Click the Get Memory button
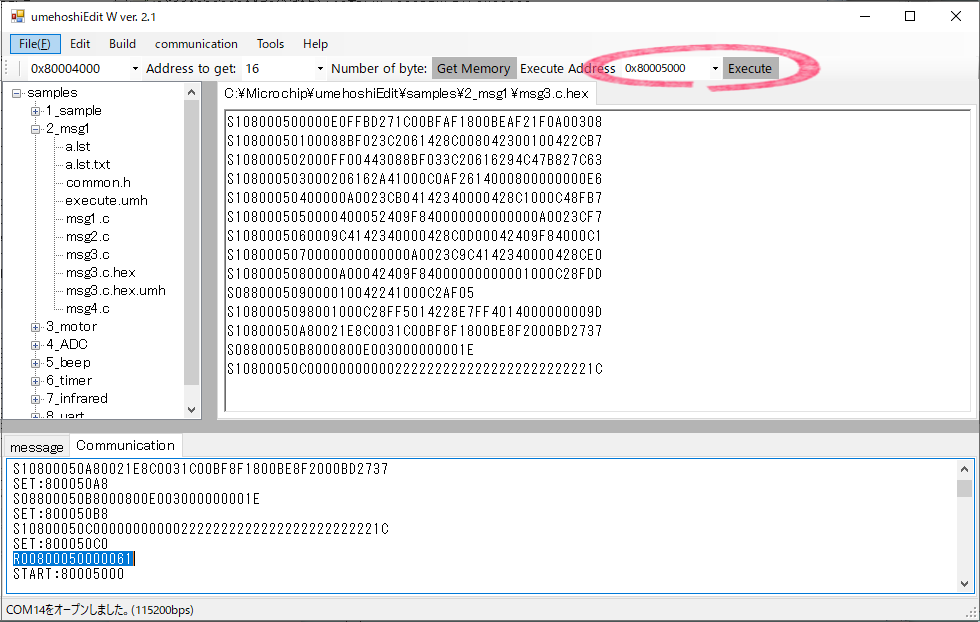 tap(474, 68)
